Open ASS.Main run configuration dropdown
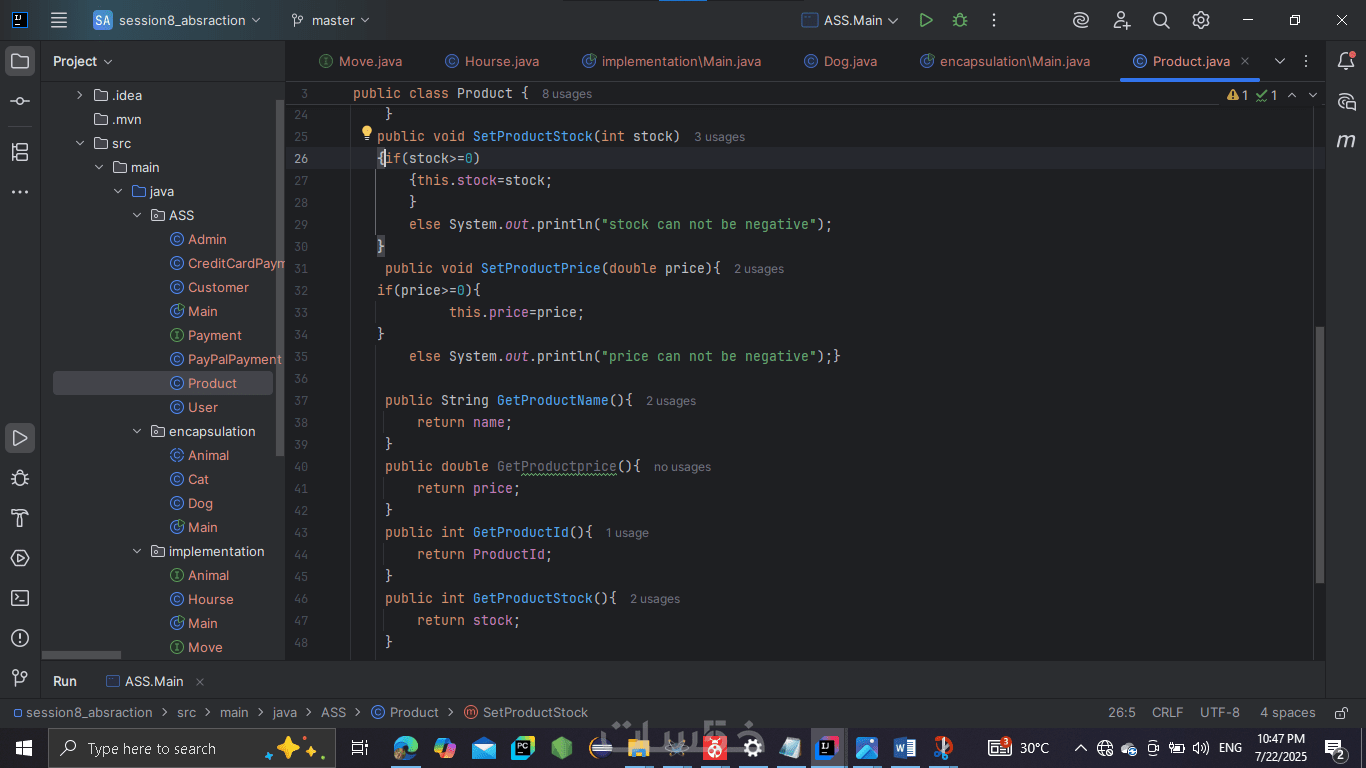The width and height of the screenshot is (1366, 768). coord(850,20)
